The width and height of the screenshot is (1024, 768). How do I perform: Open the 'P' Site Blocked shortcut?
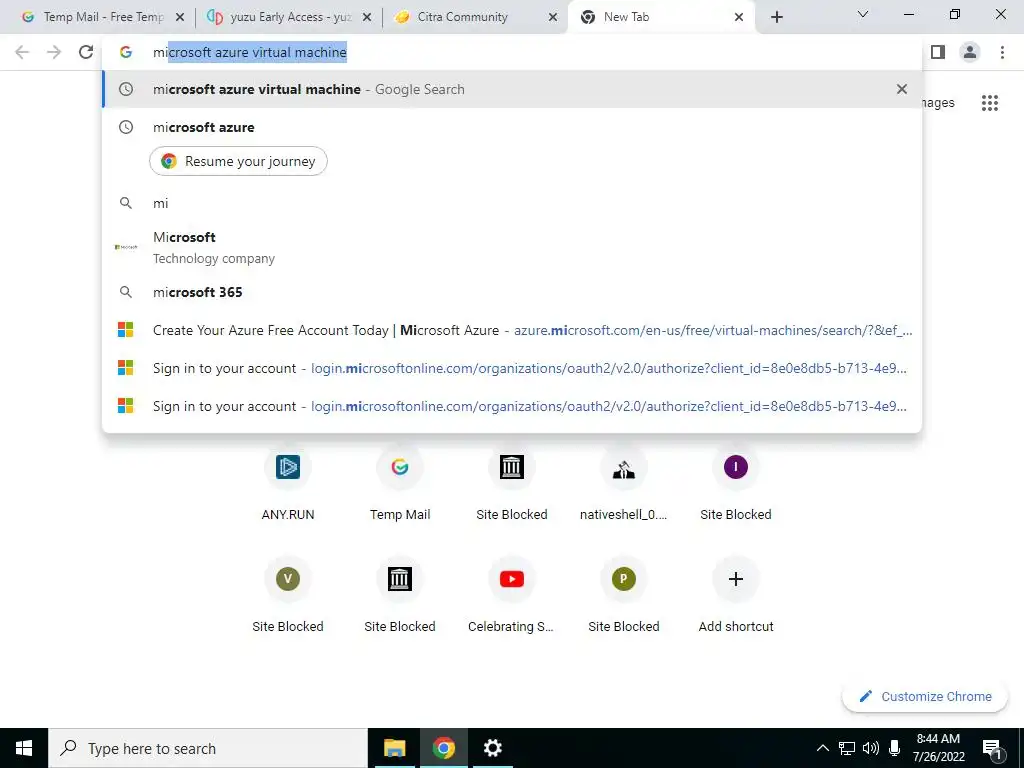(624, 594)
